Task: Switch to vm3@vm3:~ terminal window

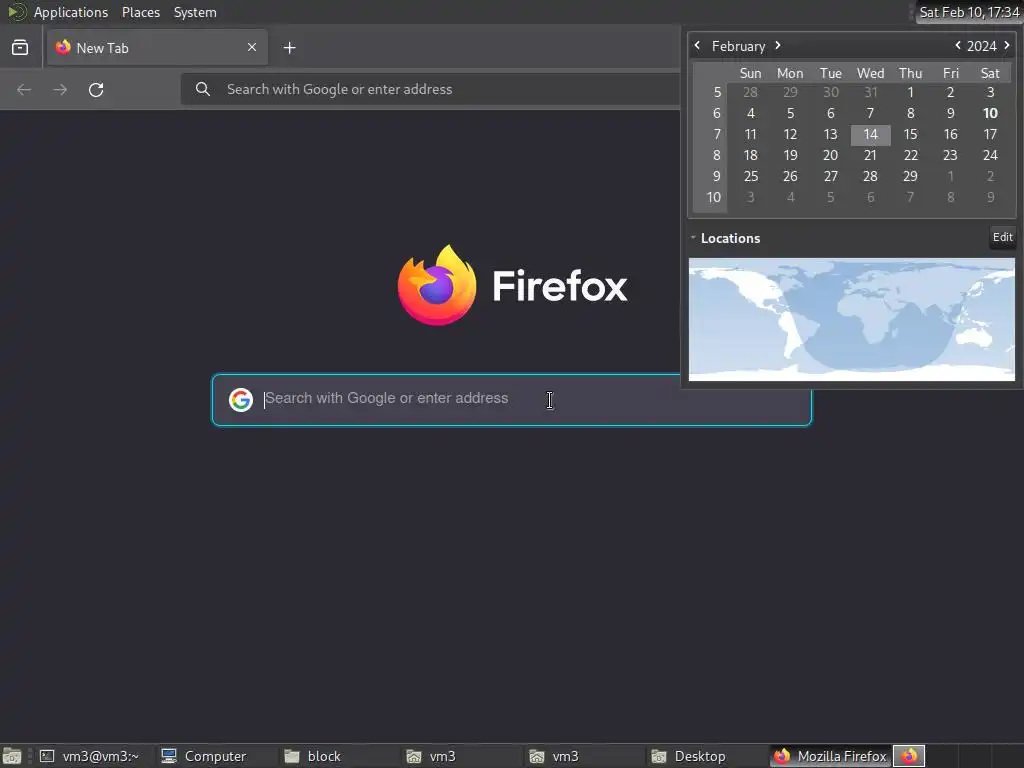Action: coord(91,756)
